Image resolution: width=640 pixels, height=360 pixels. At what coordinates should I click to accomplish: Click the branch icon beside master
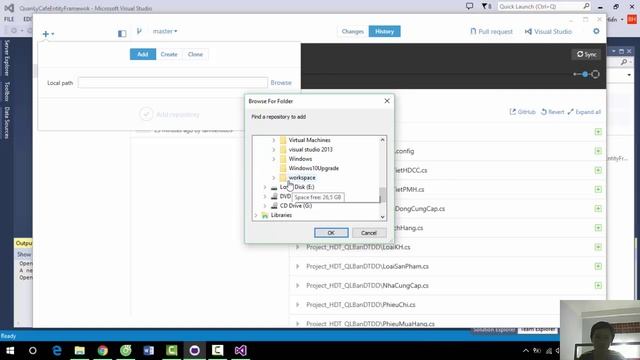point(139,31)
